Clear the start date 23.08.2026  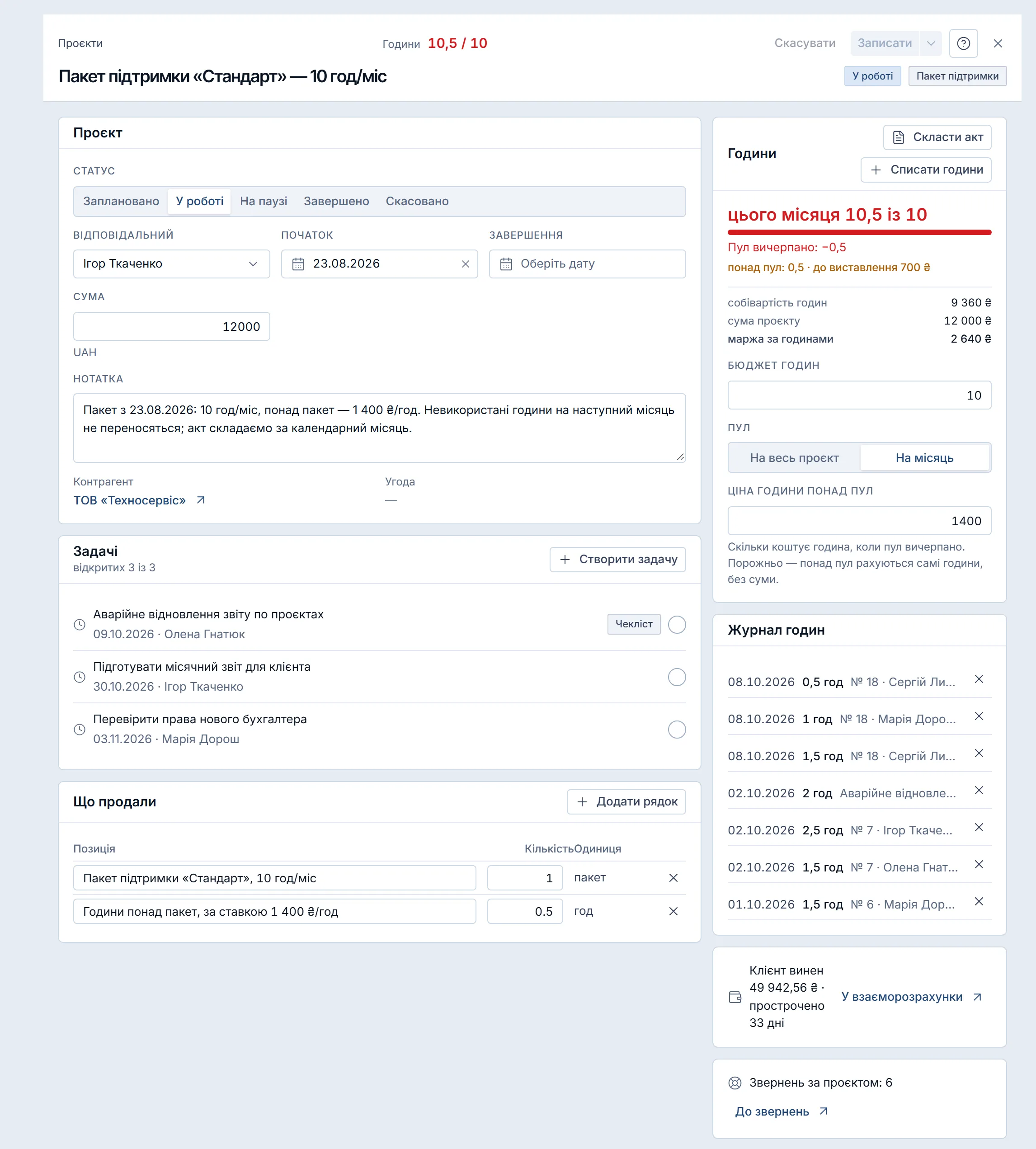pyautogui.click(x=465, y=264)
